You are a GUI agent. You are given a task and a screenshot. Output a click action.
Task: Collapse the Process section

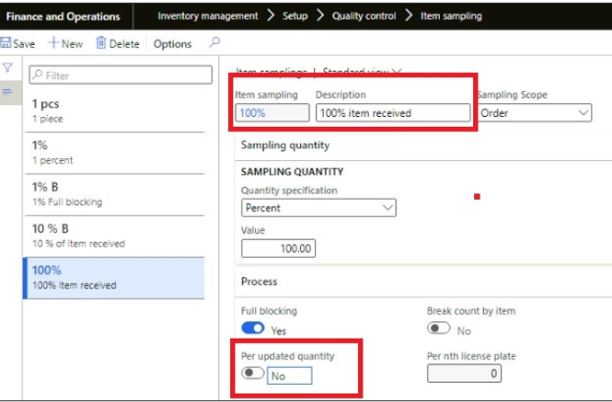[259, 281]
